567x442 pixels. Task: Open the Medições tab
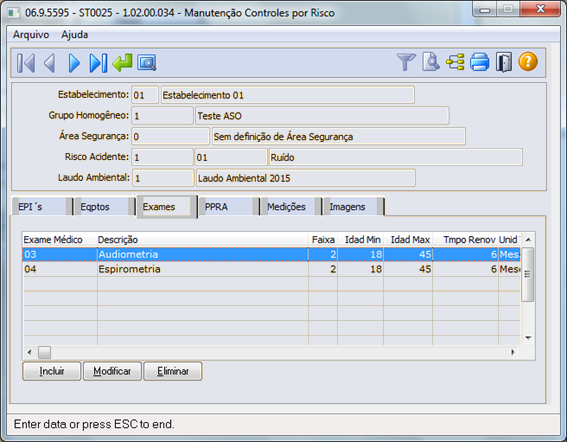291,207
